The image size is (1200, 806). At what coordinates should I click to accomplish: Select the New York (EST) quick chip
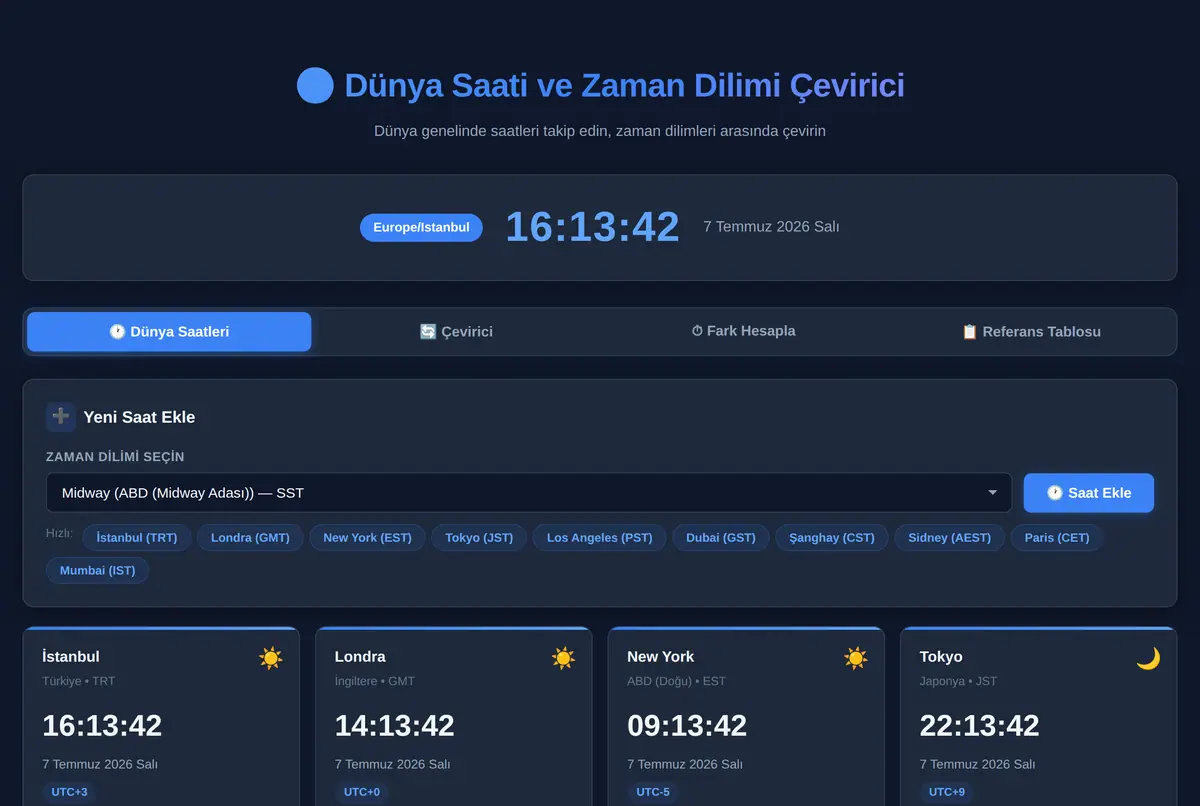click(x=367, y=538)
